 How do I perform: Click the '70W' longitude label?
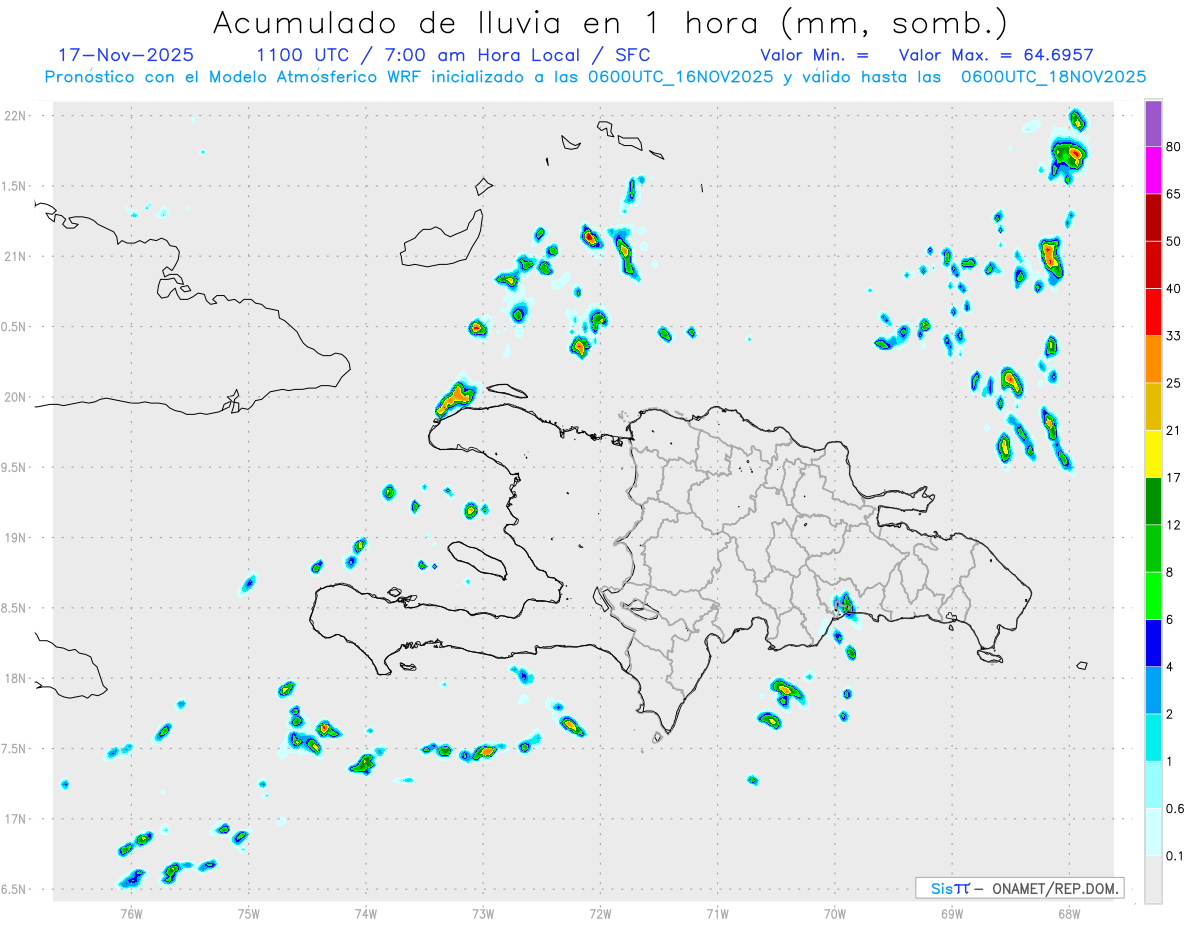[835, 913]
